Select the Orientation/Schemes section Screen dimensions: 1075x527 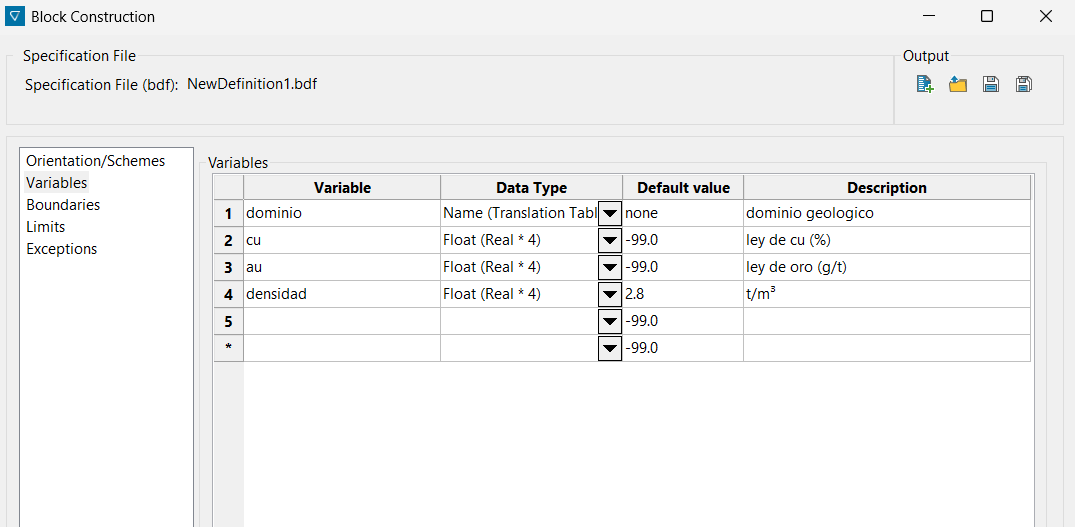[x=95, y=161]
